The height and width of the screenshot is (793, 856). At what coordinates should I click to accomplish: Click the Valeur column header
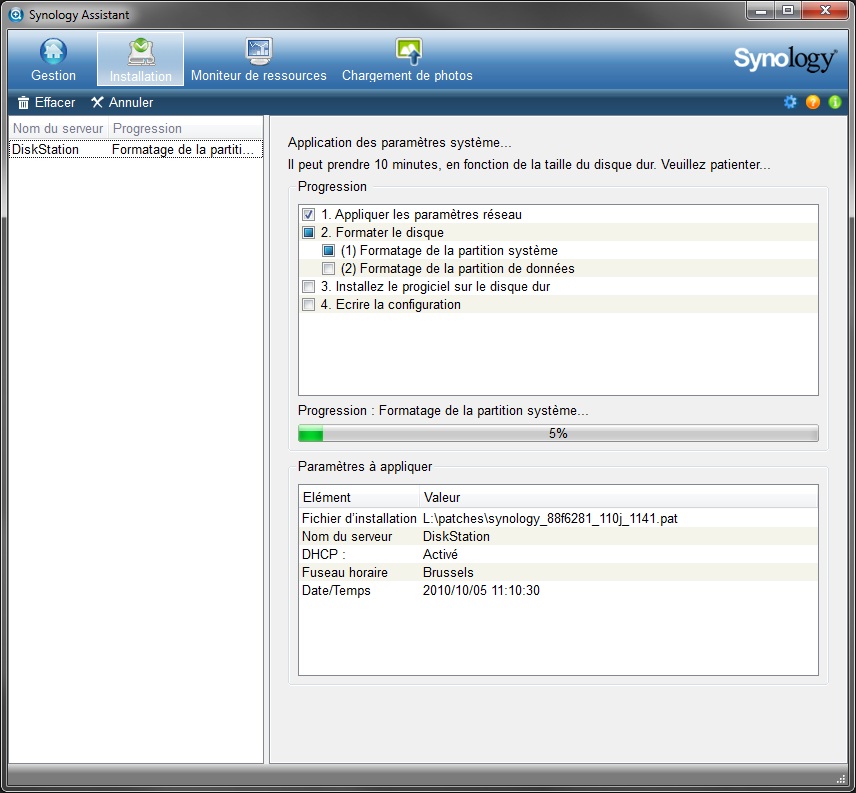619,497
